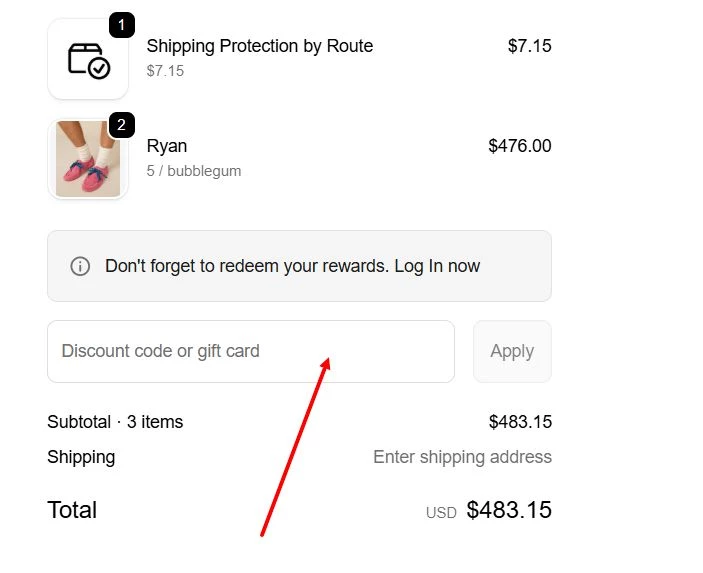This screenshot has width=703, height=573.
Task: Click the $7.15 price at right
Action: pyautogui.click(x=529, y=46)
